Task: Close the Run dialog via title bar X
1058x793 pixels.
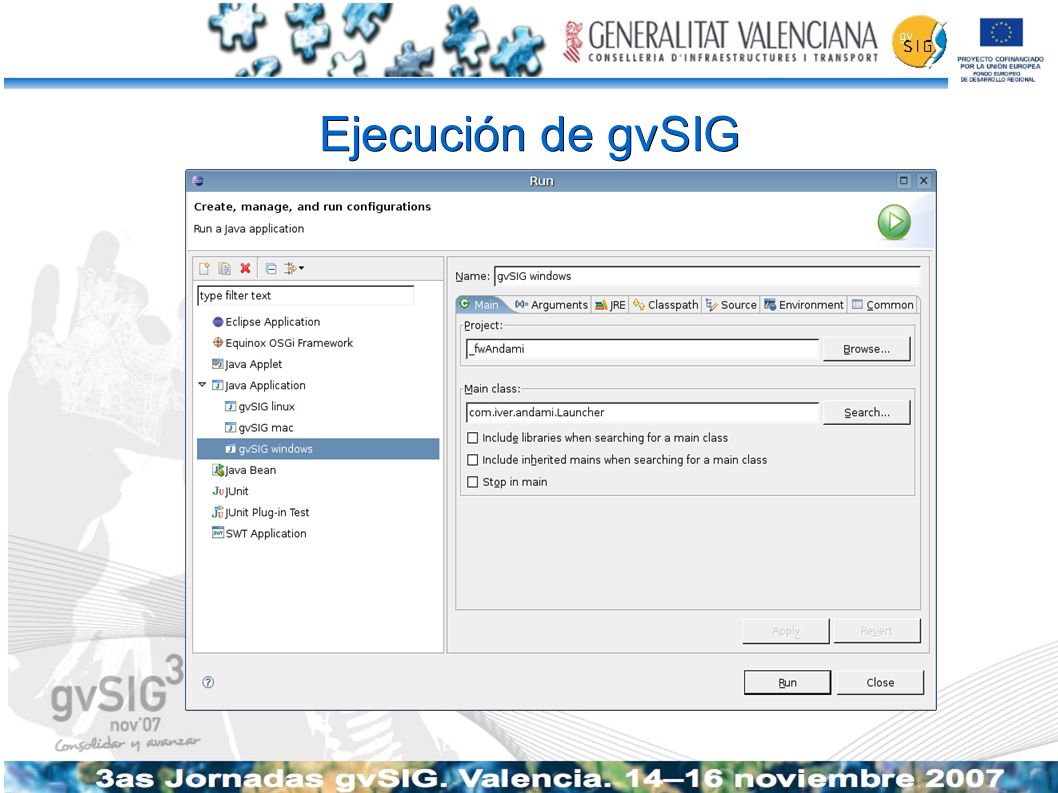Action: (x=924, y=181)
